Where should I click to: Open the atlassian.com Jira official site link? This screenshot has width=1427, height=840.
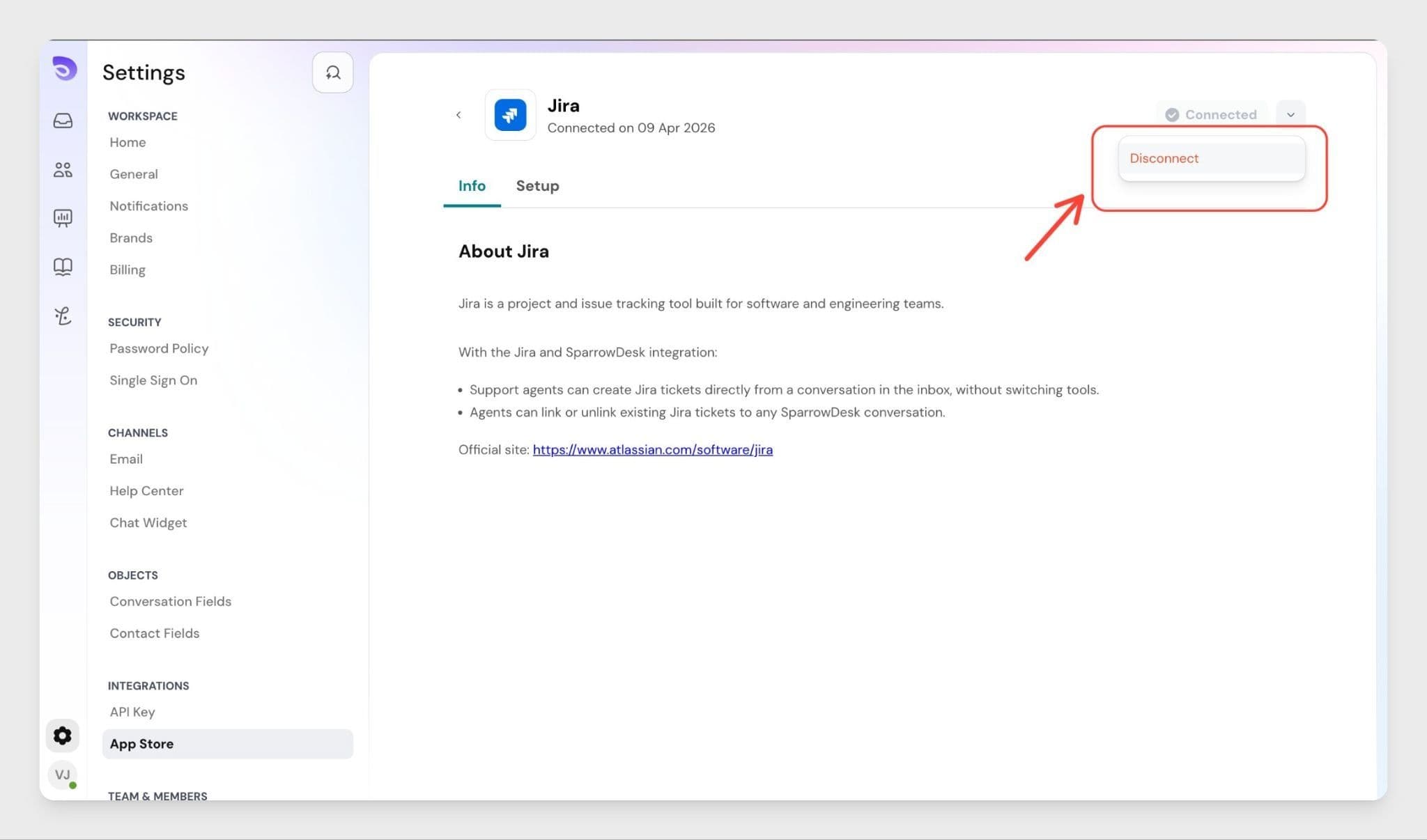pyautogui.click(x=652, y=450)
